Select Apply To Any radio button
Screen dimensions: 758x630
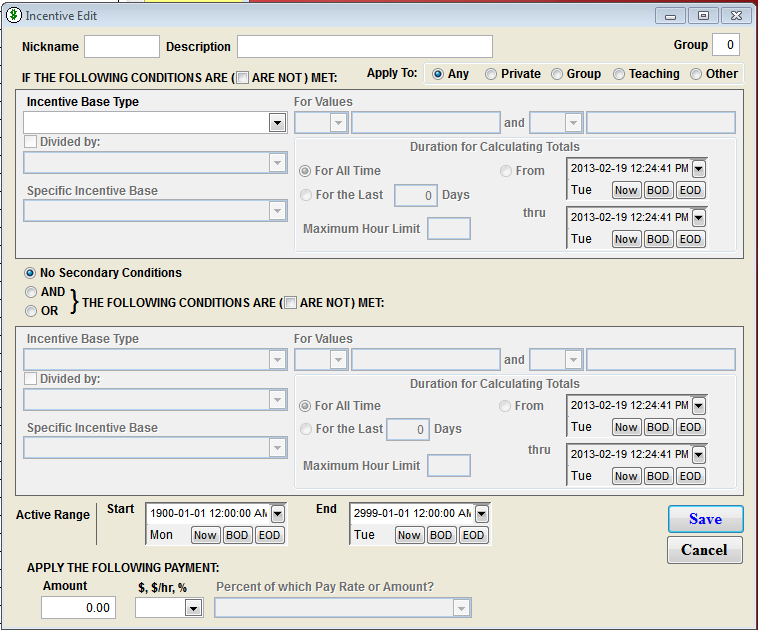tap(437, 74)
